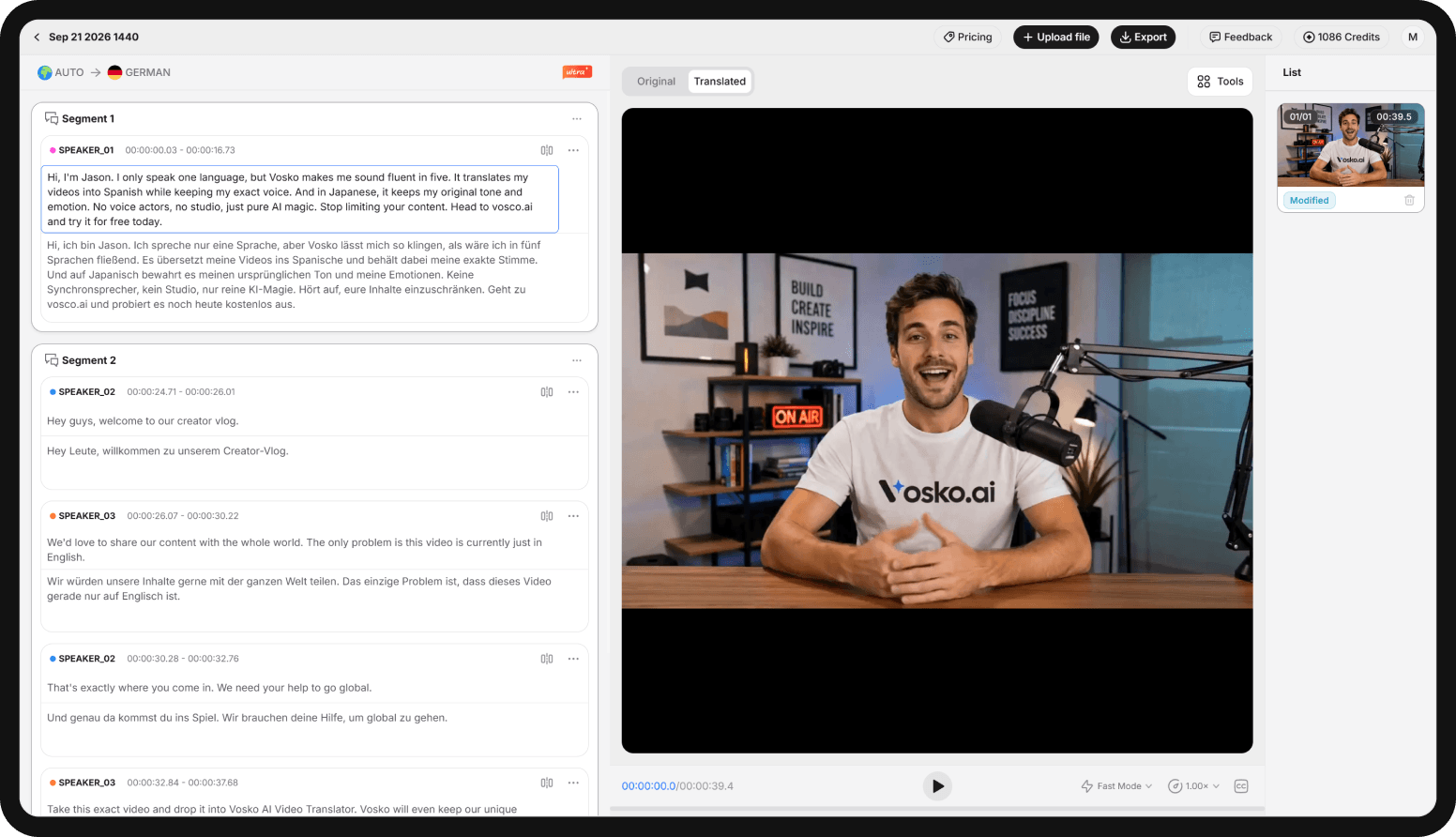Click the Modified status tag
The width and height of the screenshot is (1456, 837).
[1309, 201]
